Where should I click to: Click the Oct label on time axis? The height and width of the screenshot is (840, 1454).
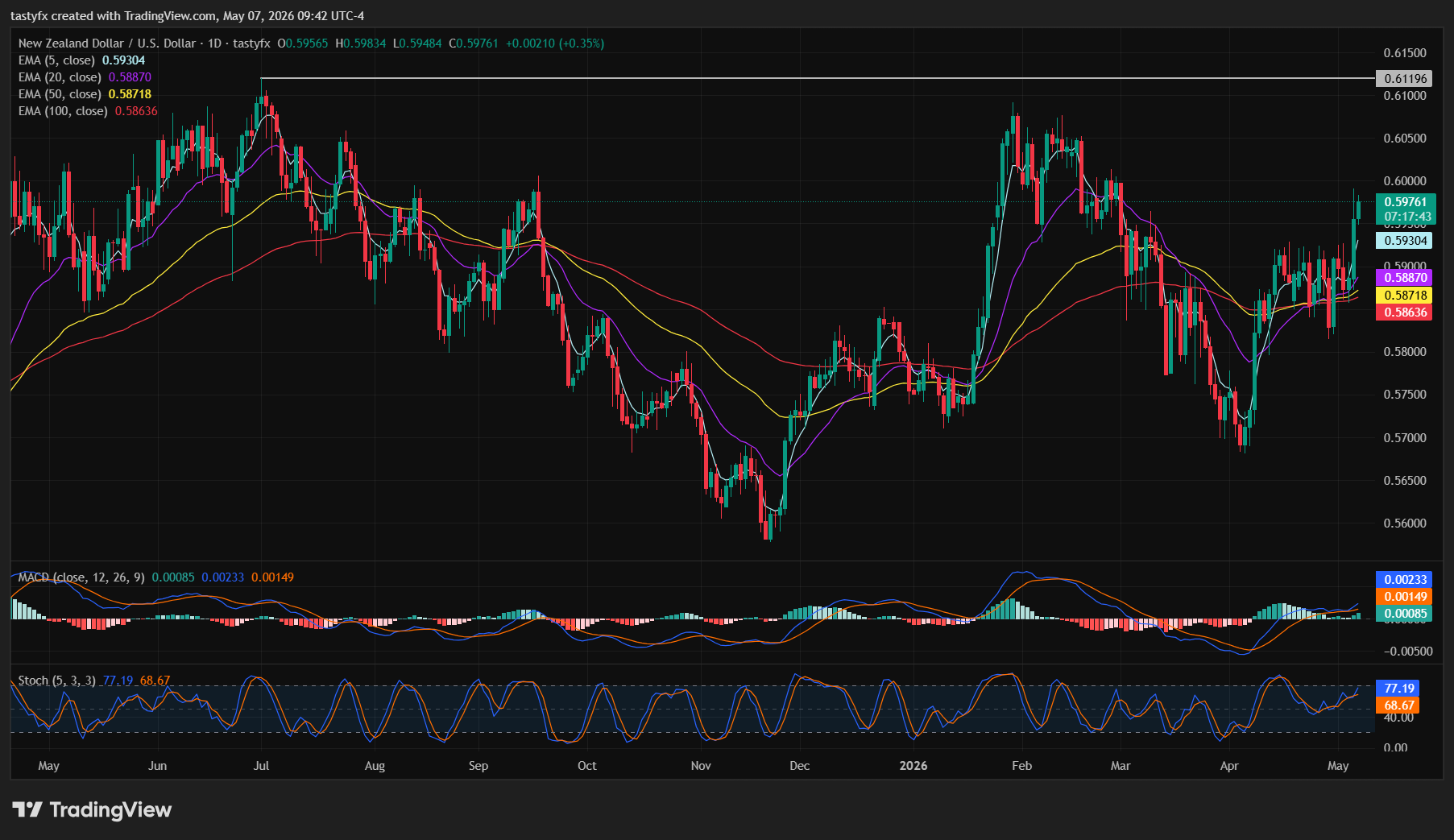pyautogui.click(x=587, y=766)
